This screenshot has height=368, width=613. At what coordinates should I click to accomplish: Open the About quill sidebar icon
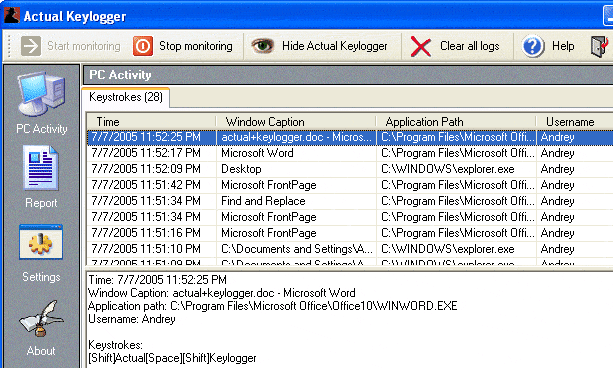41,318
